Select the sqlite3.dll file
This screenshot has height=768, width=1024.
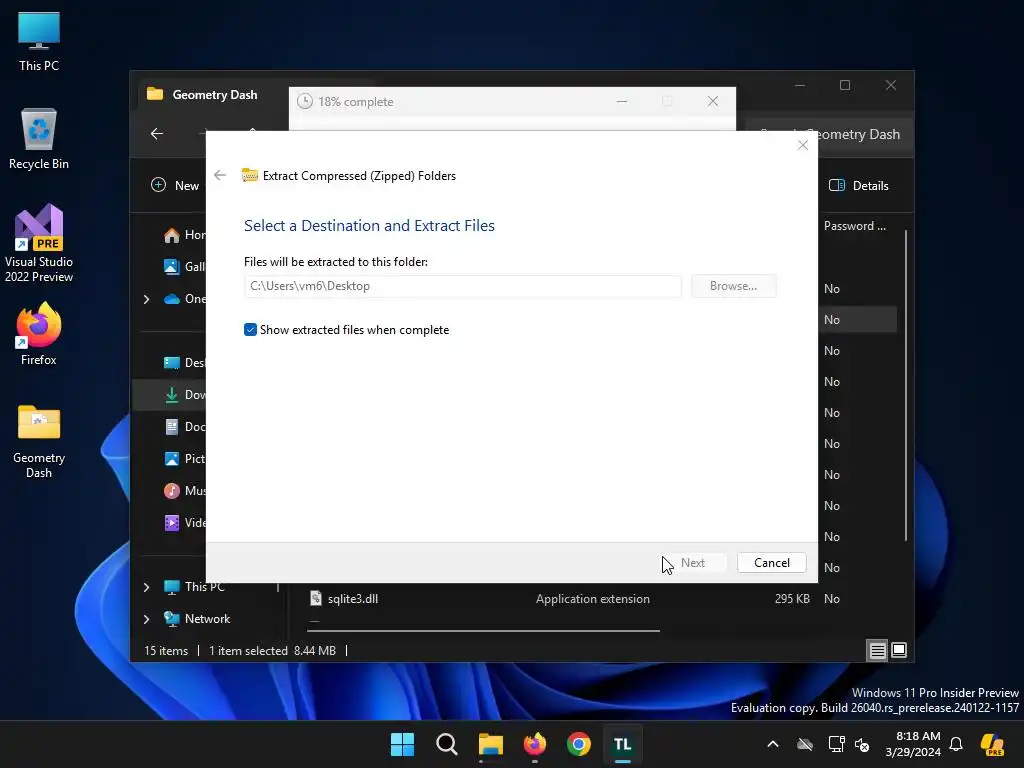[x=353, y=598]
